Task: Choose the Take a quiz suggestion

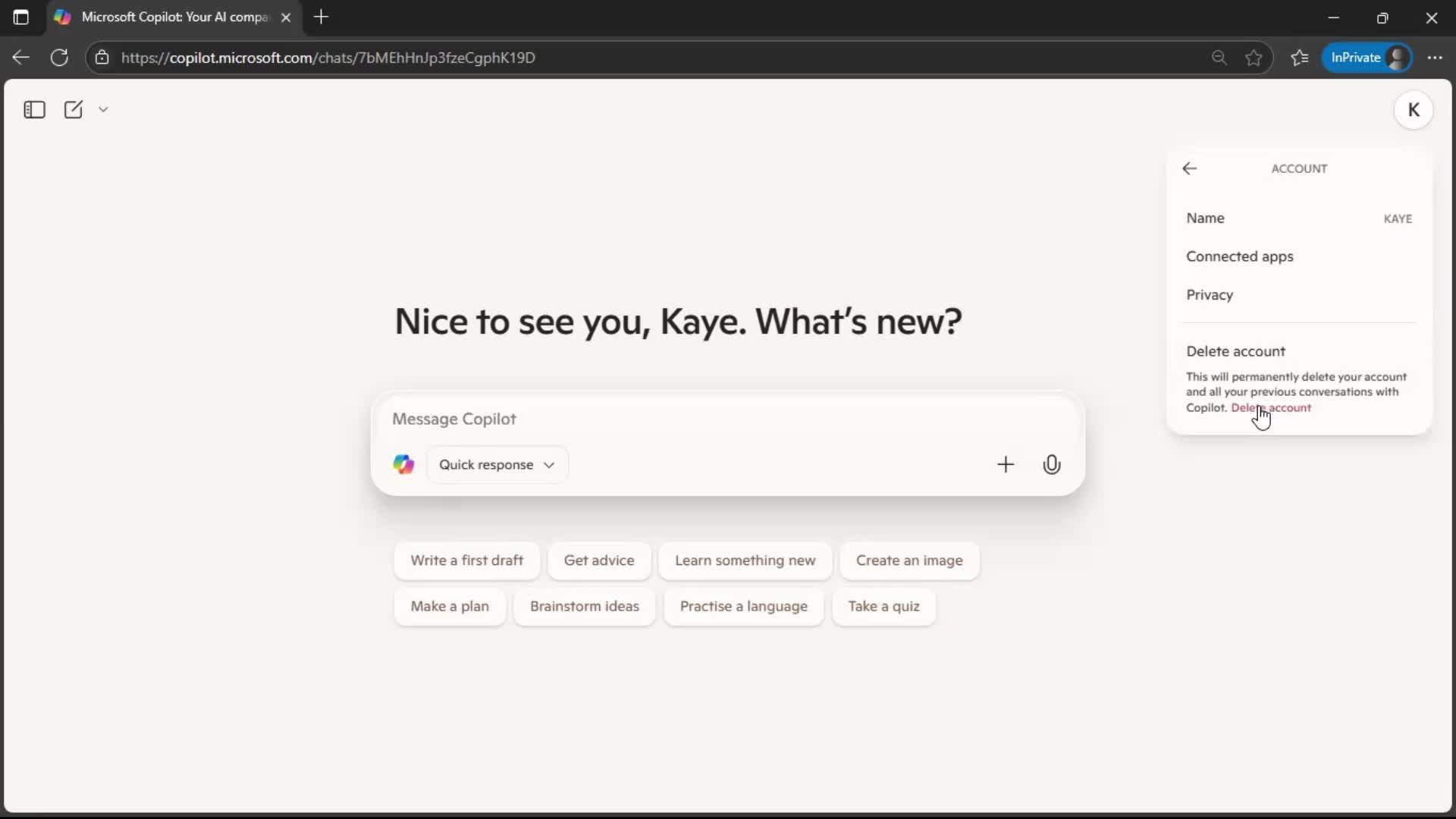Action: (x=883, y=607)
